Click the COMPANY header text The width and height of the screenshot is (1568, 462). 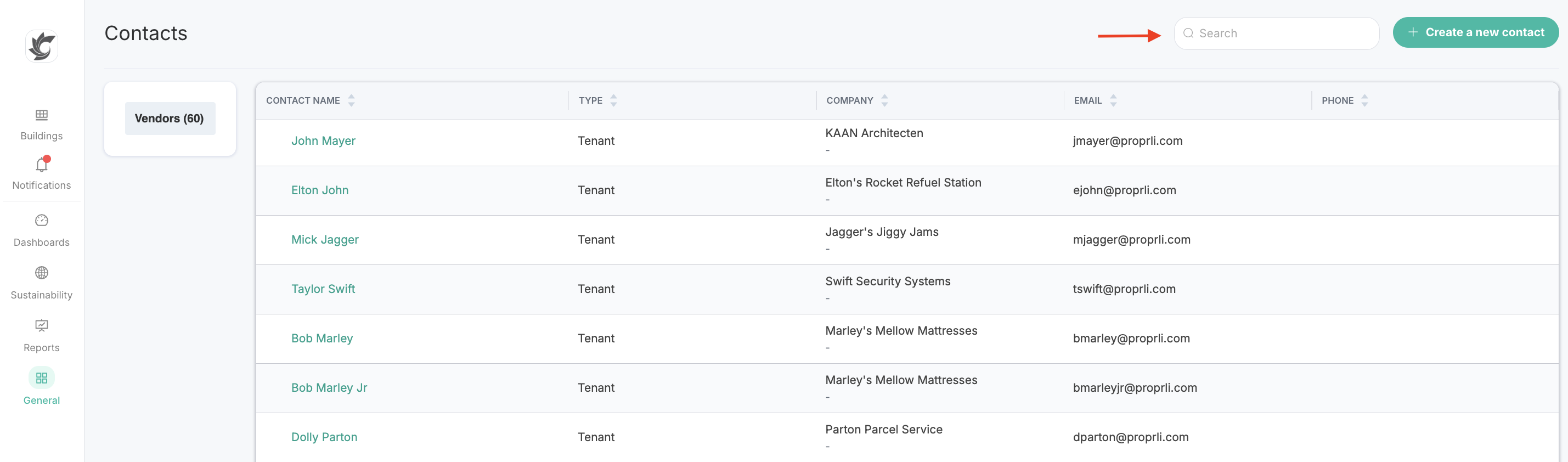(850, 100)
